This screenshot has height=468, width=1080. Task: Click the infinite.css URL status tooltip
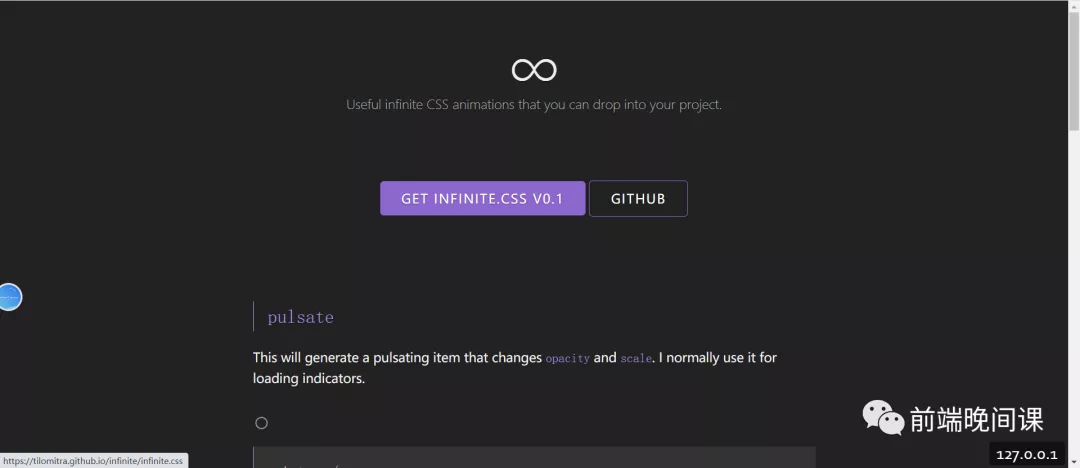pos(93,460)
